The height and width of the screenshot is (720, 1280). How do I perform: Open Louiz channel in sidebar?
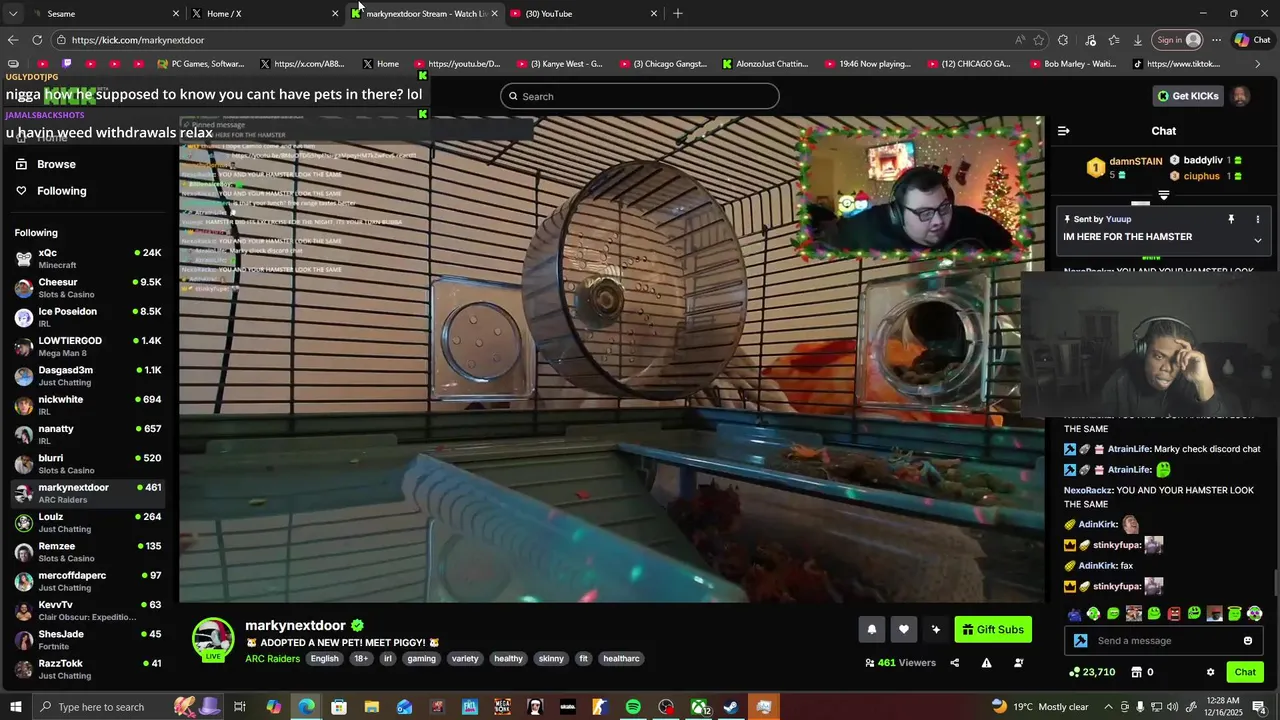click(88, 522)
